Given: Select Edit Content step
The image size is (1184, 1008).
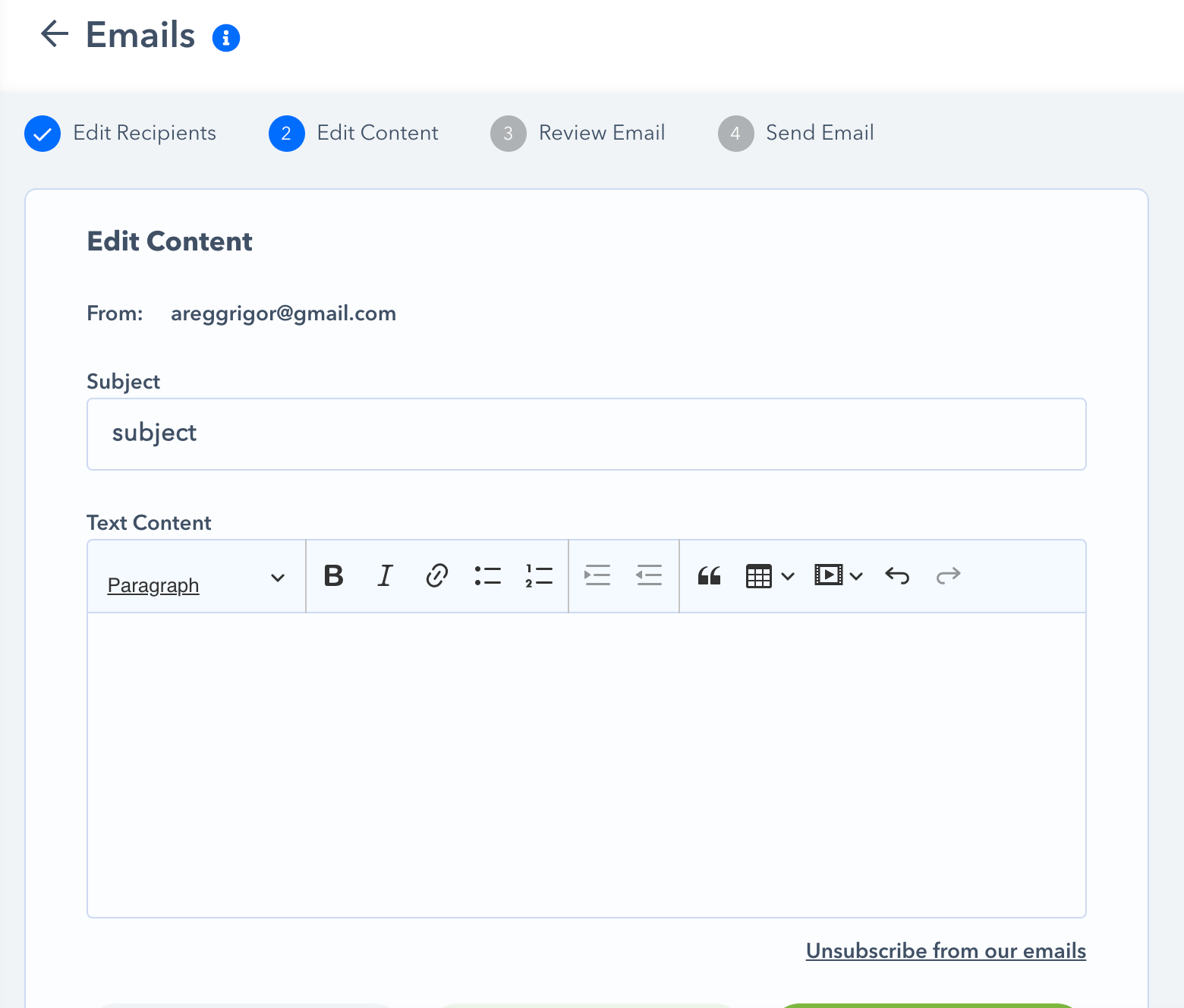Looking at the screenshot, I should (x=354, y=134).
